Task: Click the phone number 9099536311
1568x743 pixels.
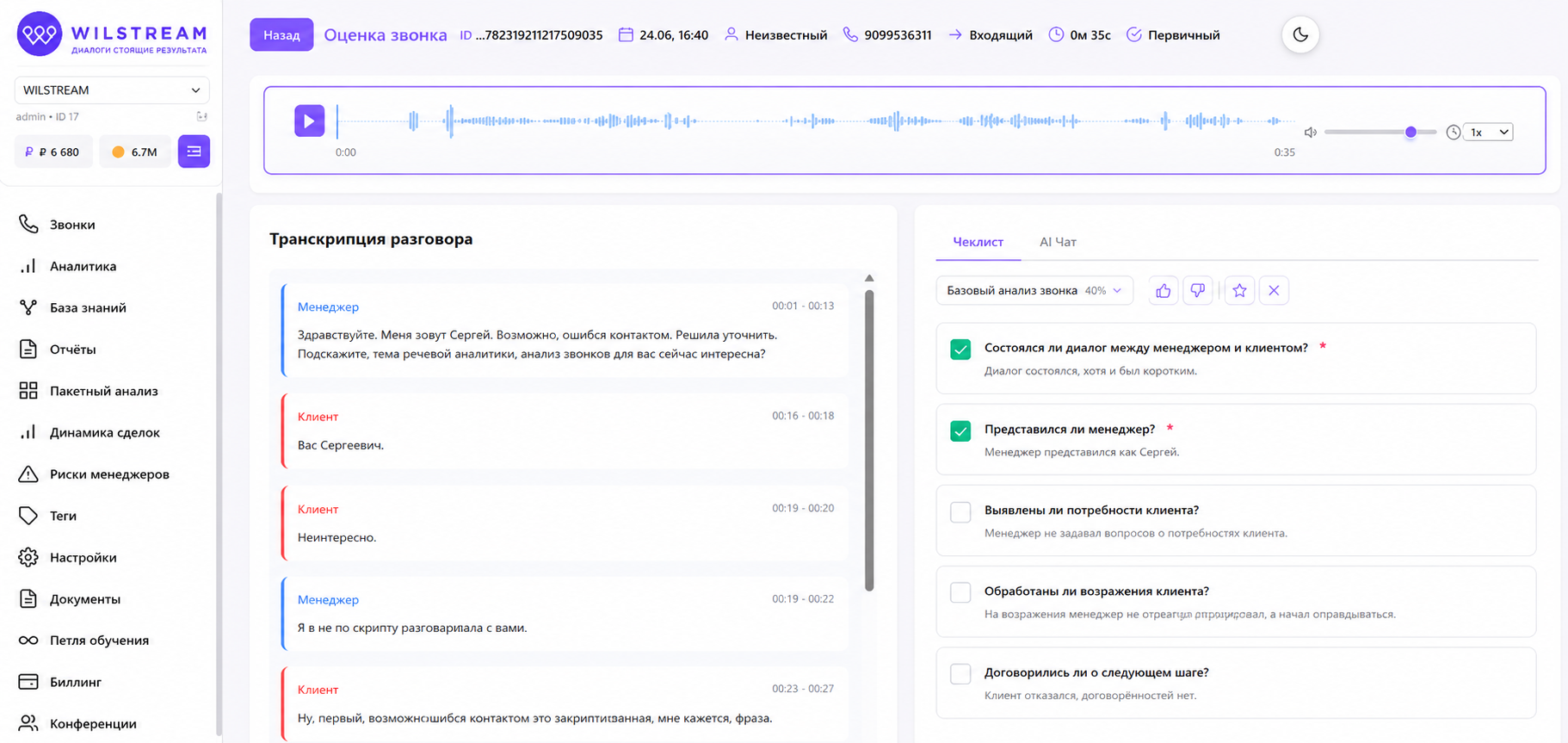Action: pyautogui.click(x=898, y=35)
